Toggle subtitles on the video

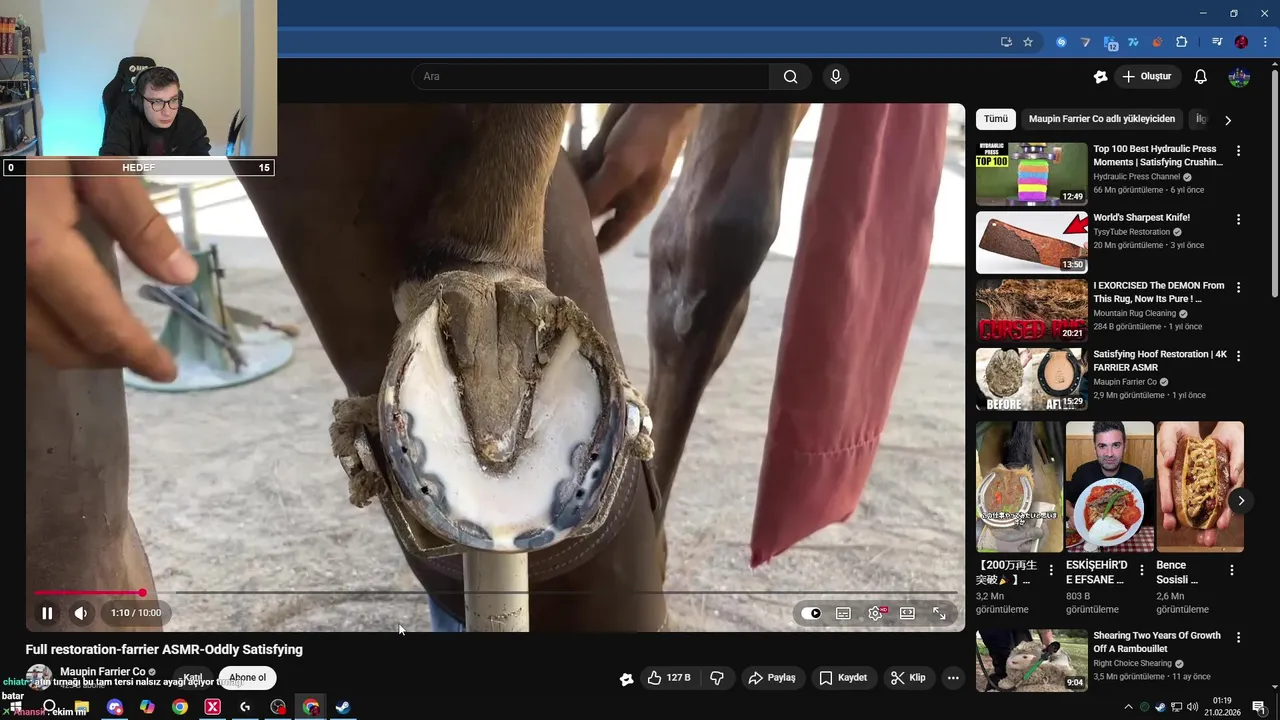pyautogui.click(x=843, y=613)
